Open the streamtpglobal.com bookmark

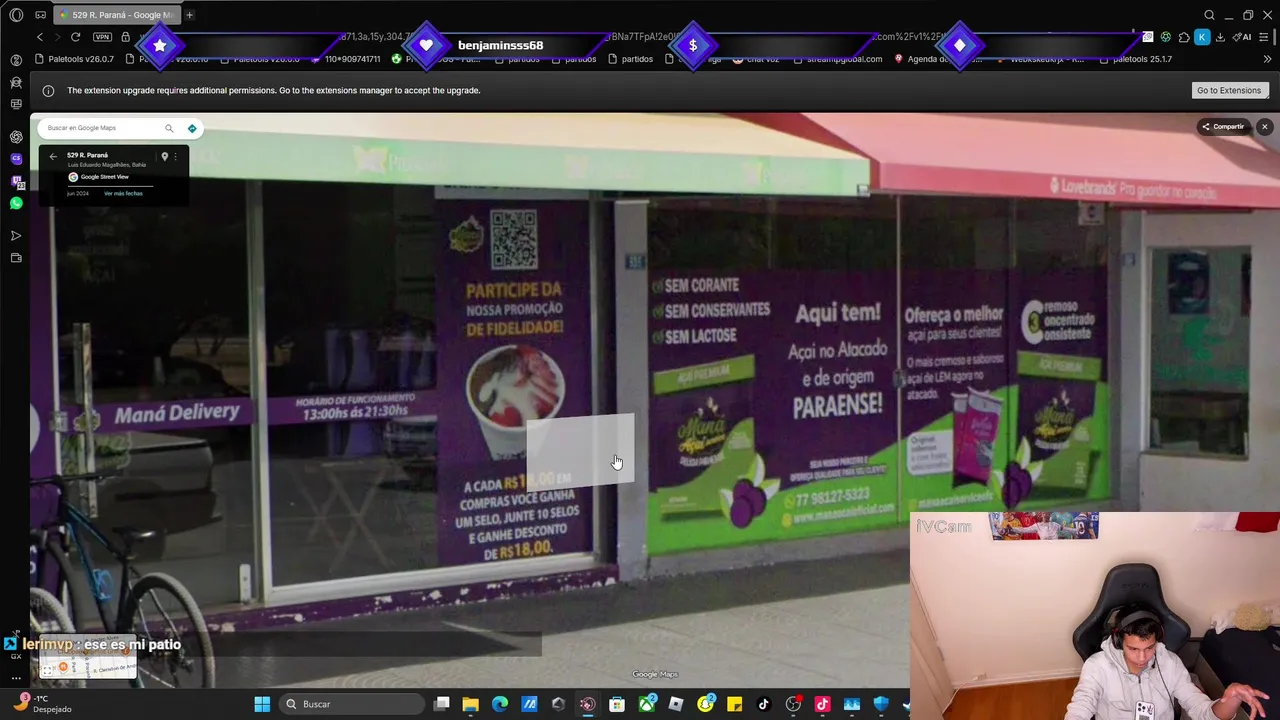838,59
